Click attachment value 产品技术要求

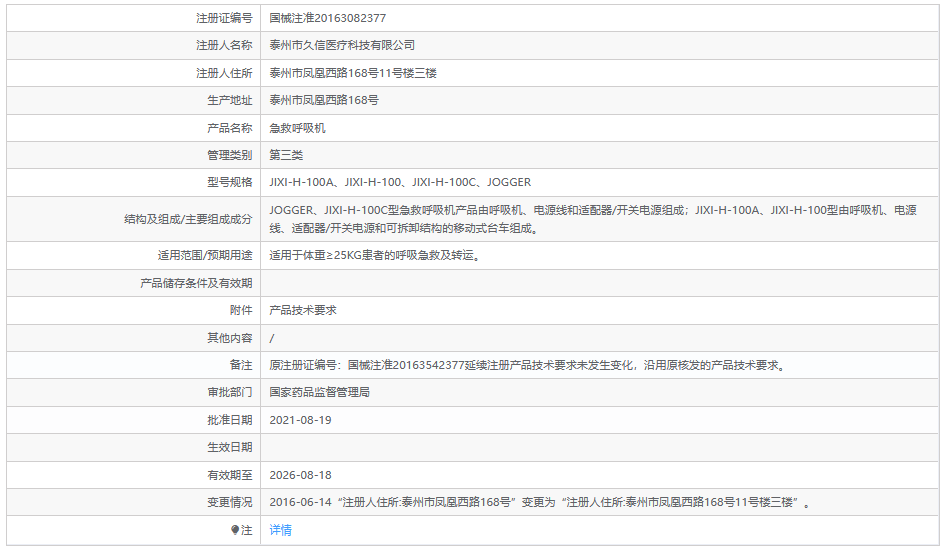click(x=303, y=310)
